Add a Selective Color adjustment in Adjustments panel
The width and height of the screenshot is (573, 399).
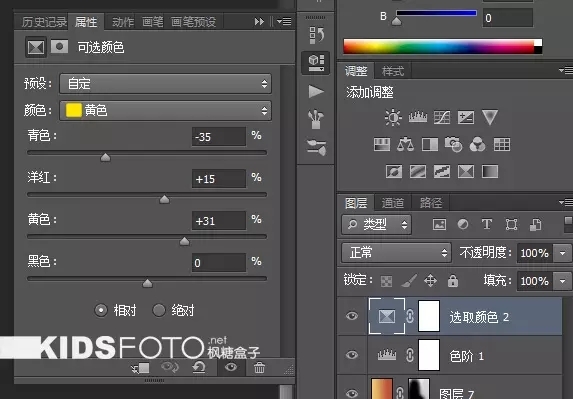[466, 171]
